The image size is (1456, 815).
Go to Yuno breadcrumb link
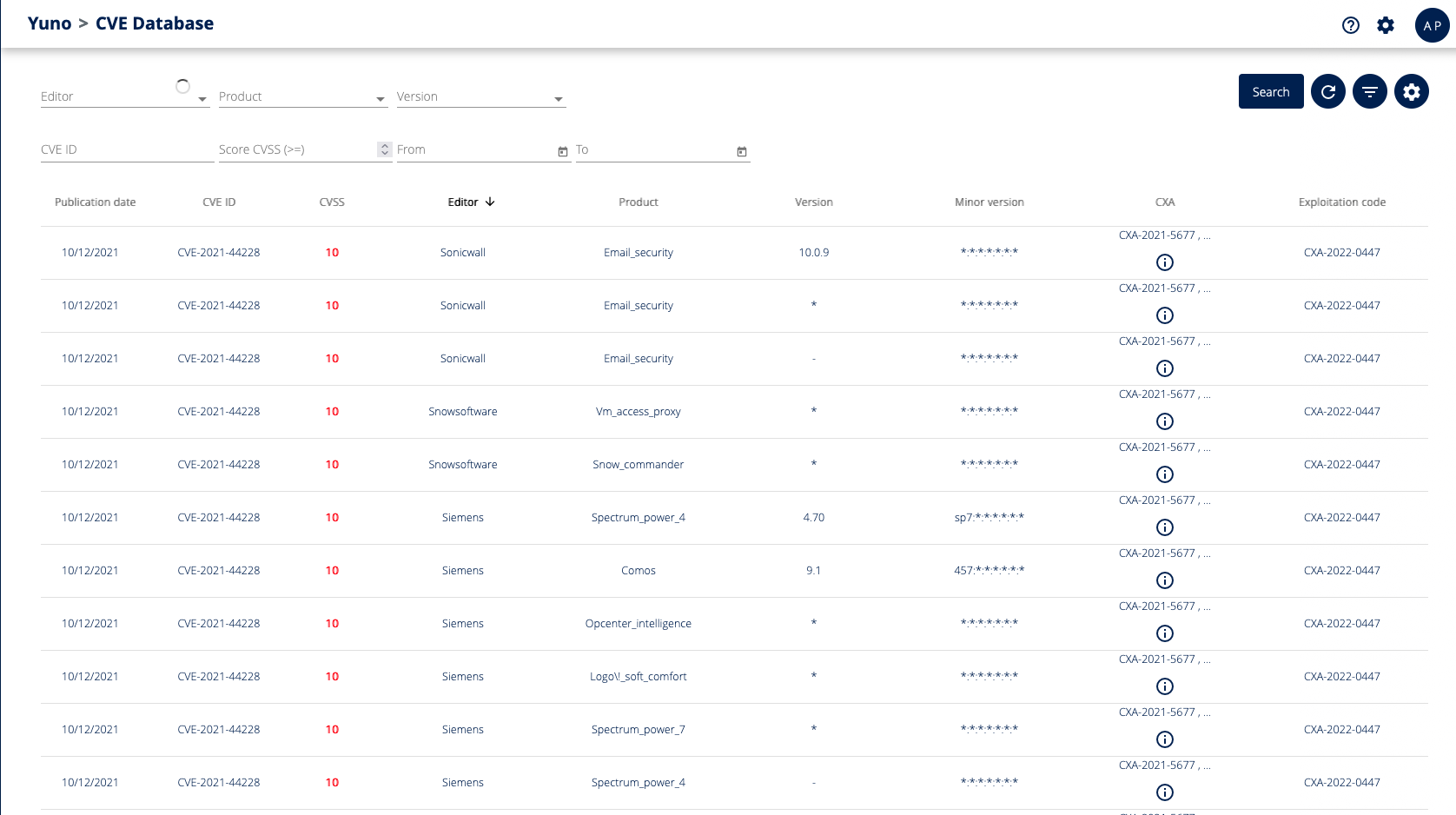(50, 23)
